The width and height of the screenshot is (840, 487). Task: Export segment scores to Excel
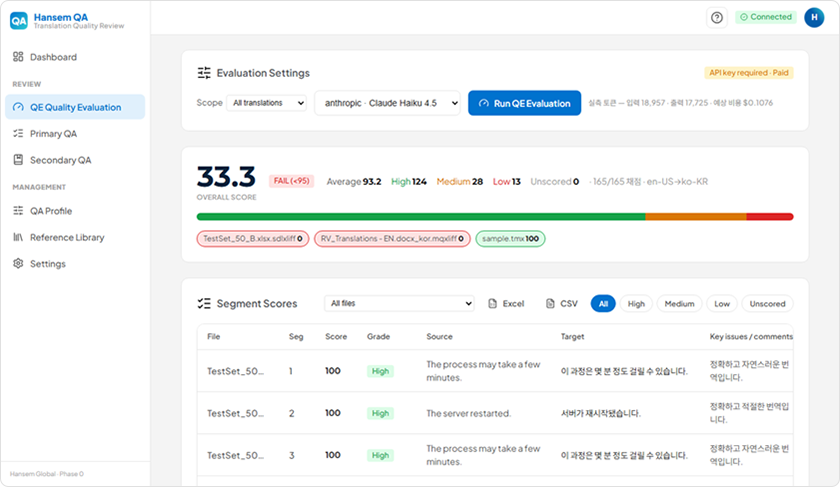(x=506, y=304)
